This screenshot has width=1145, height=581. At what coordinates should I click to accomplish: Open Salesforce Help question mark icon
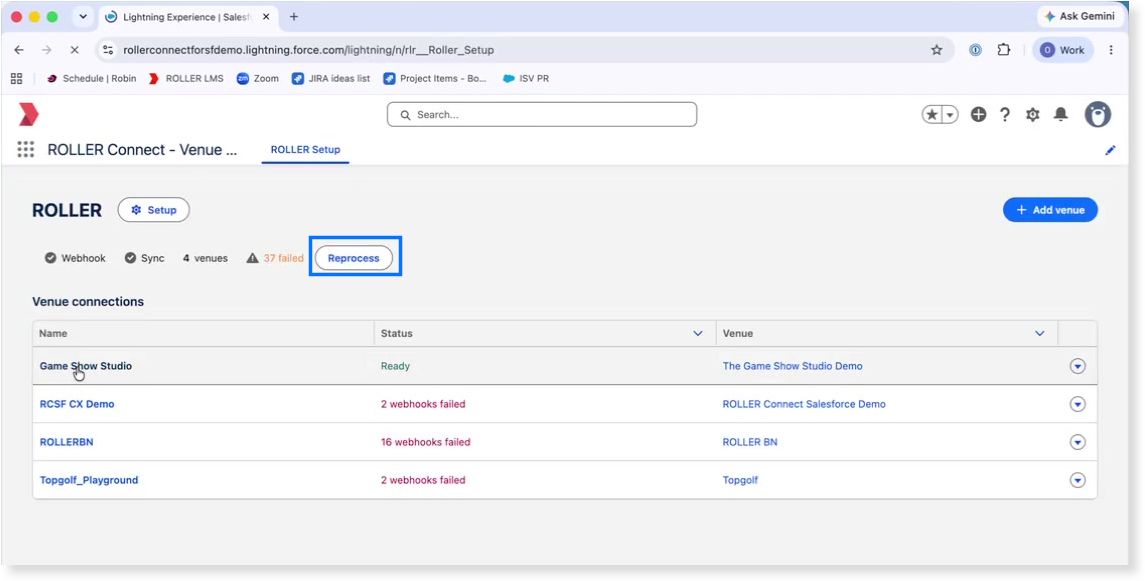tap(1005, 115)
